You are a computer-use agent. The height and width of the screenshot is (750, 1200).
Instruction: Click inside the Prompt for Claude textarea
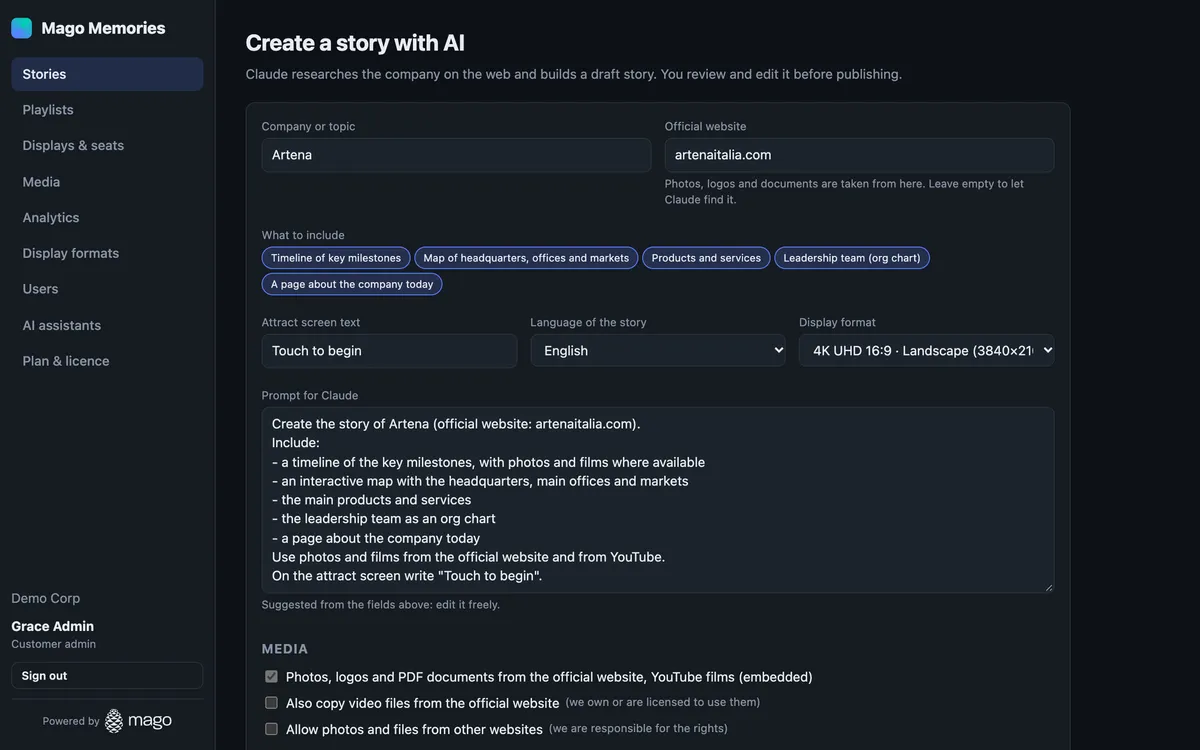658,500
